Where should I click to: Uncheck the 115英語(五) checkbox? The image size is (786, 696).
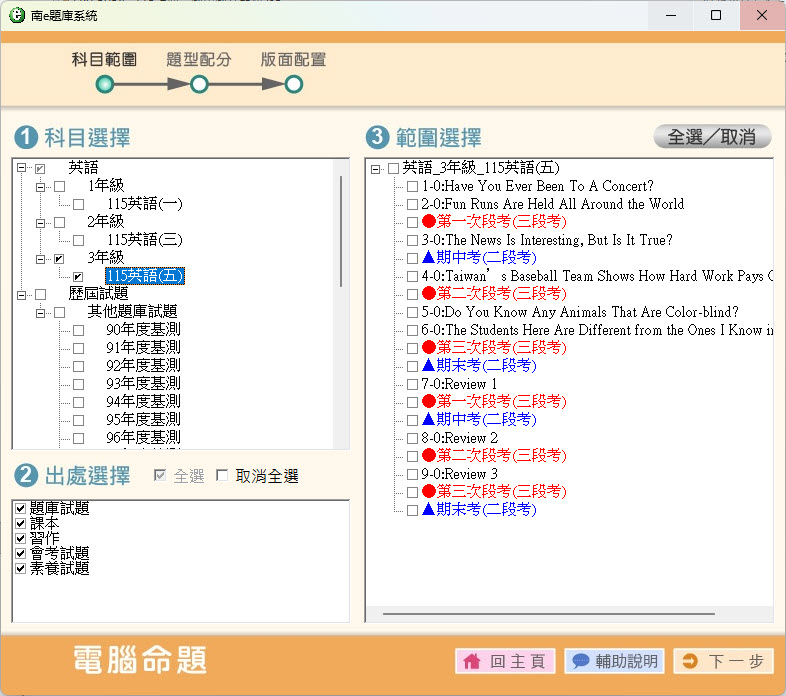pyautogui.click(x=78, y=277)
